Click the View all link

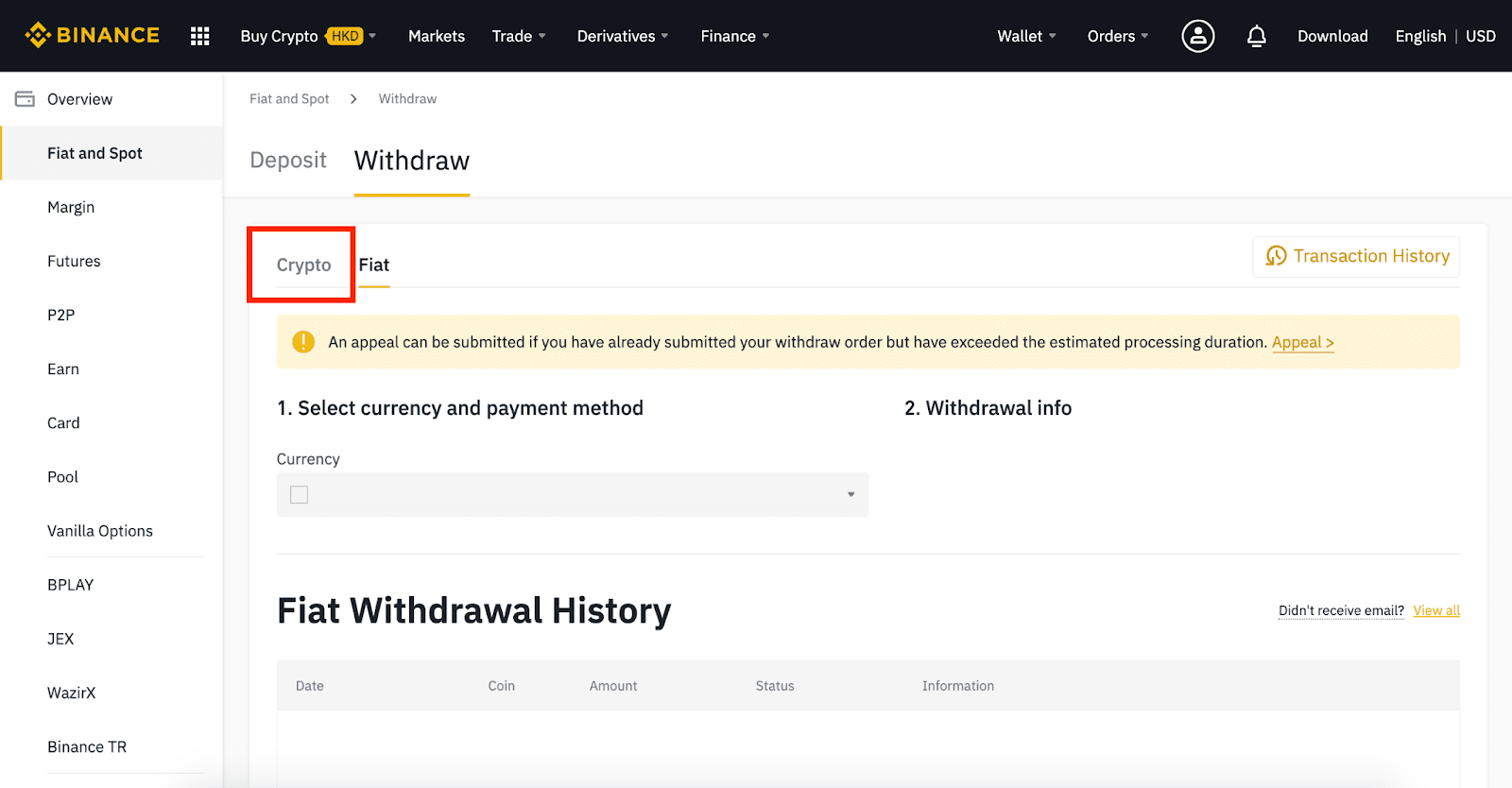coord(1436,610)
